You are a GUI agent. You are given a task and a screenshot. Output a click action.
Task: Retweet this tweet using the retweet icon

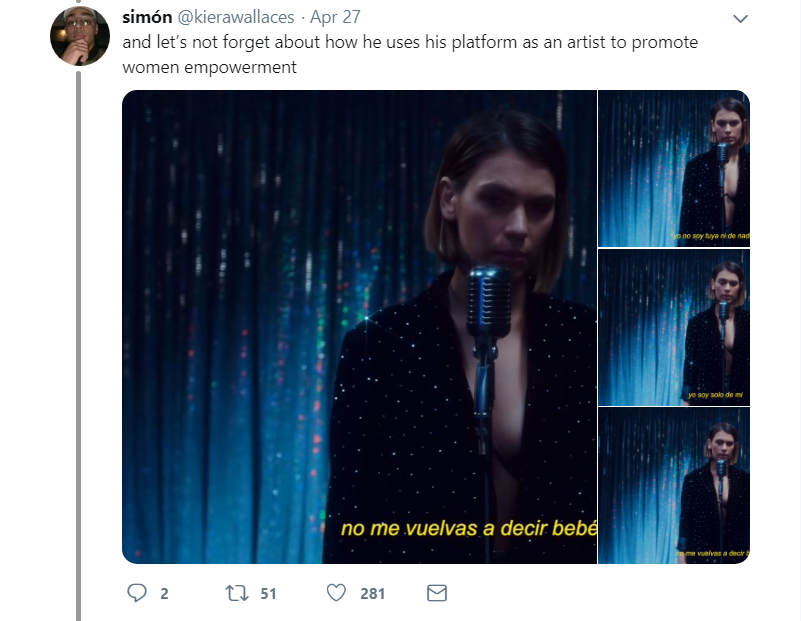237,593
